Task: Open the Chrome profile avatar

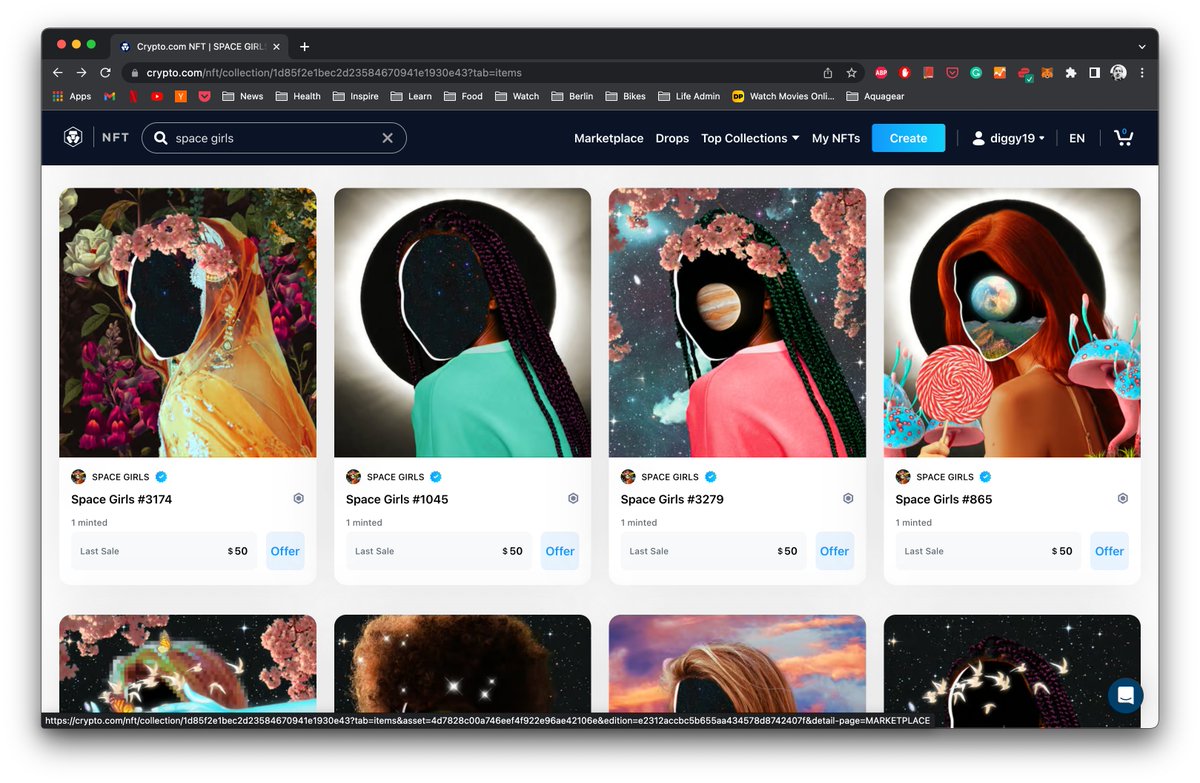Action: [x=1118, y=73]
